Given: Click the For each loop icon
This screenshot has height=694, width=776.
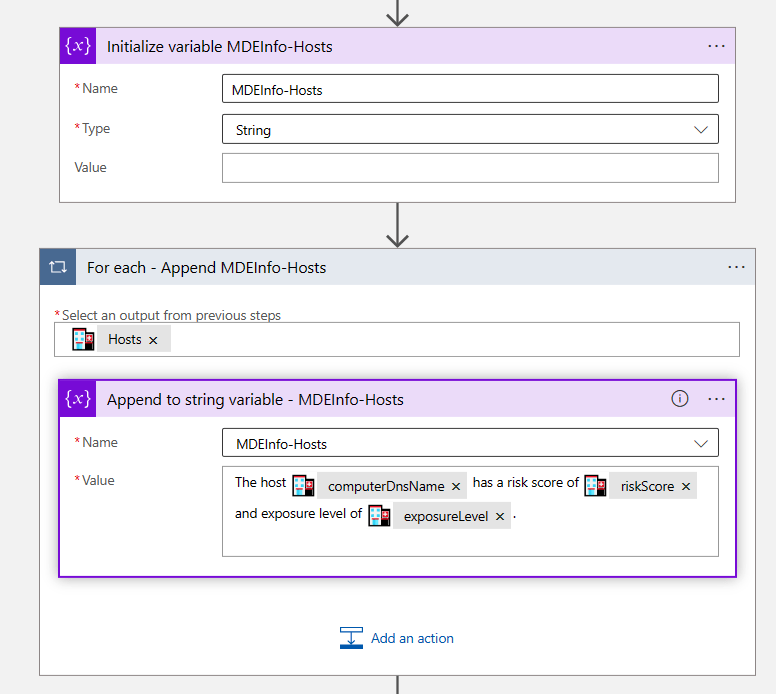Looking at the screenshot, I should [x=58, y=267].
